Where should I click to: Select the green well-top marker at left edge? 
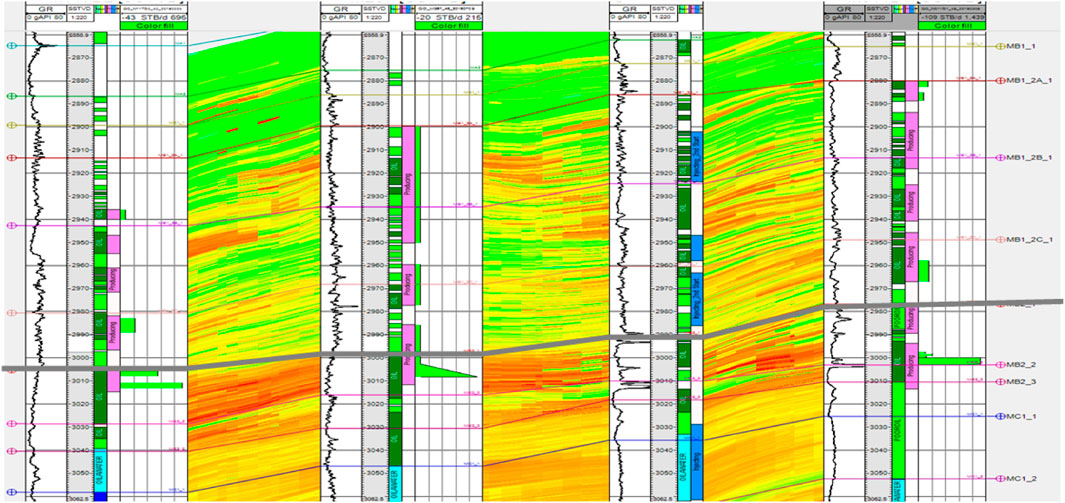pyautogui.click(x=11, y=96)
